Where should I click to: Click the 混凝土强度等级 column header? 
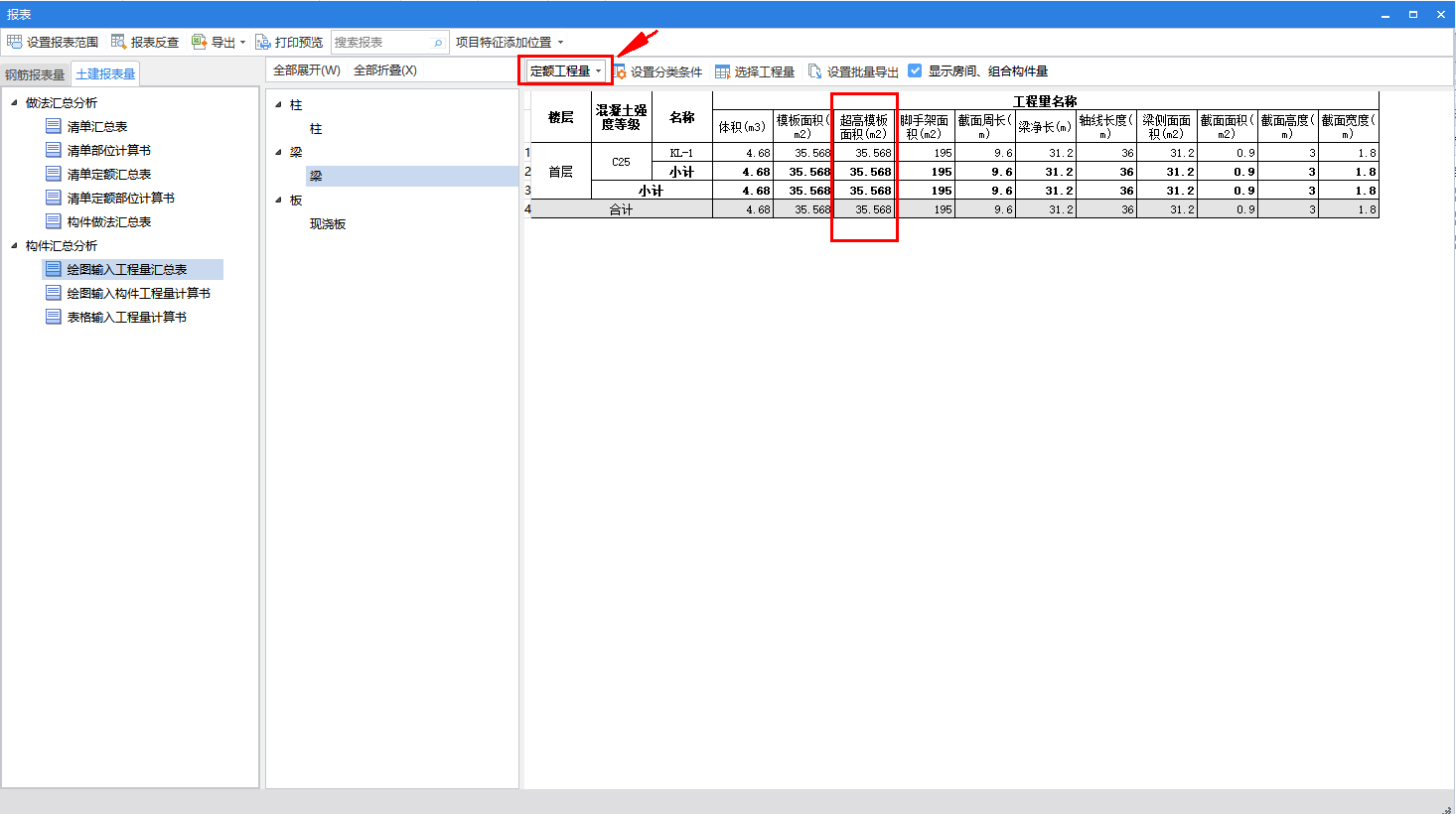point(622,117)
